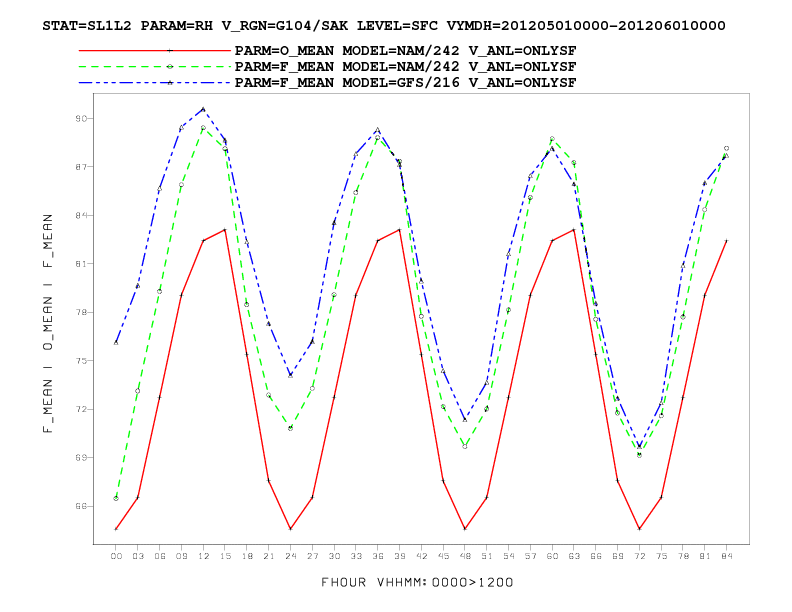The width and height of the screenshot is (792, 612).
Task: Click x-axis forecast hour 36
Action: 378,556
